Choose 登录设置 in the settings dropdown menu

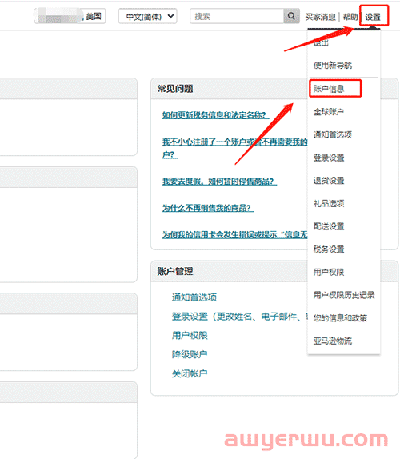(x=329, y=158)
